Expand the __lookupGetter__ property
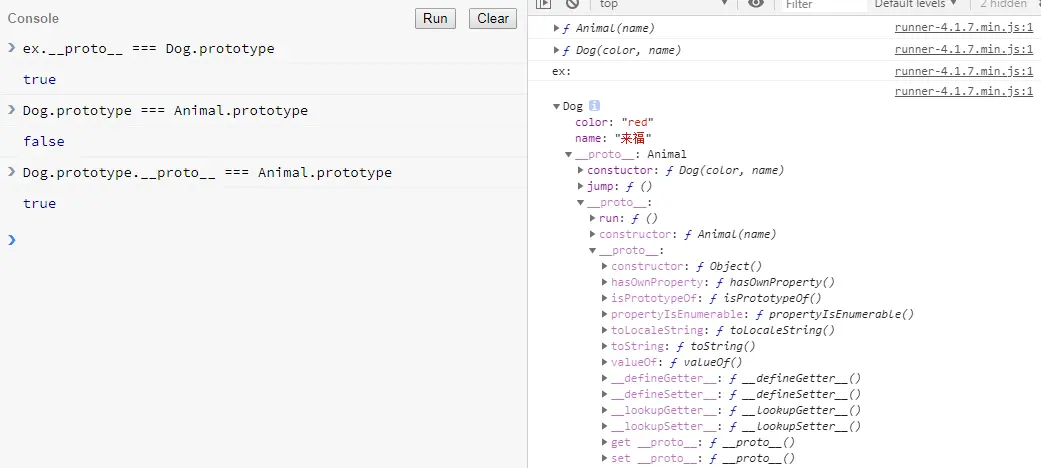This screenshot has height=468, width=1041. 605,410
